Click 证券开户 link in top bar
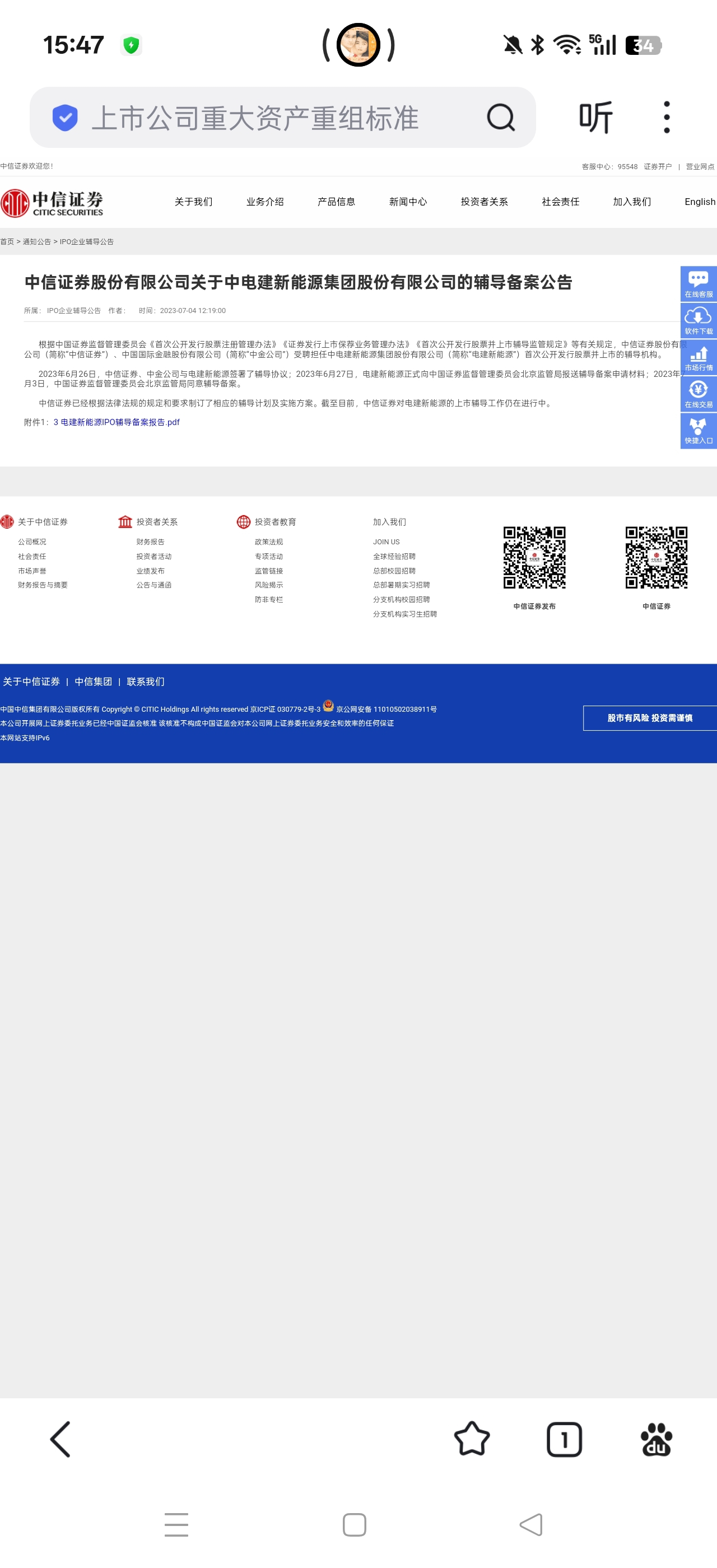This screenshot has width=717, height=1568. point(658,166)
